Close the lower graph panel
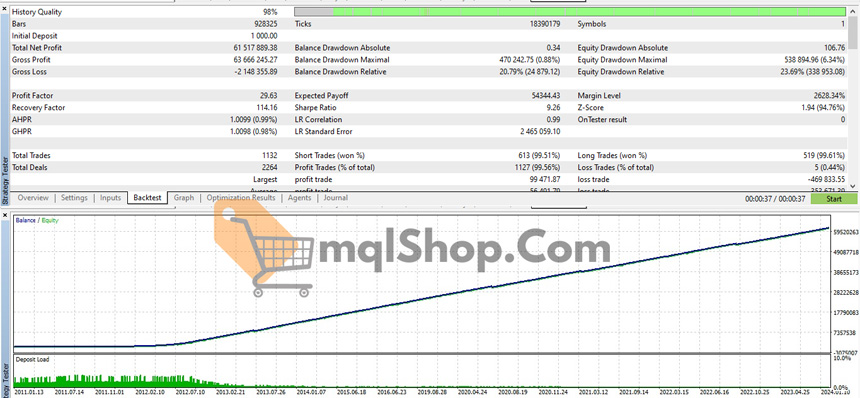This screenshot has width=860, height=398. 4,215
